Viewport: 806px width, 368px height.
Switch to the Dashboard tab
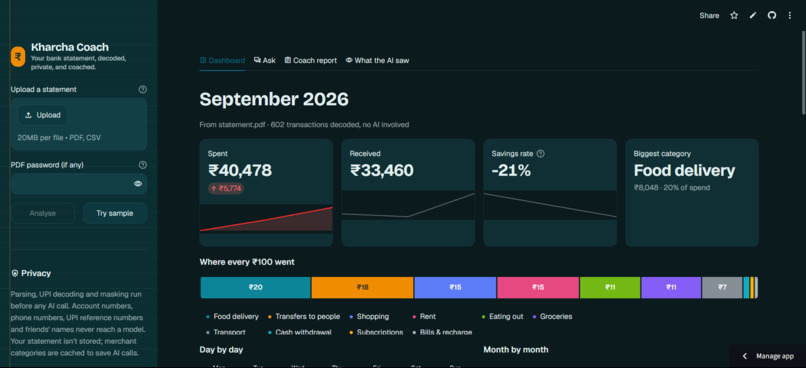(223, 61)
